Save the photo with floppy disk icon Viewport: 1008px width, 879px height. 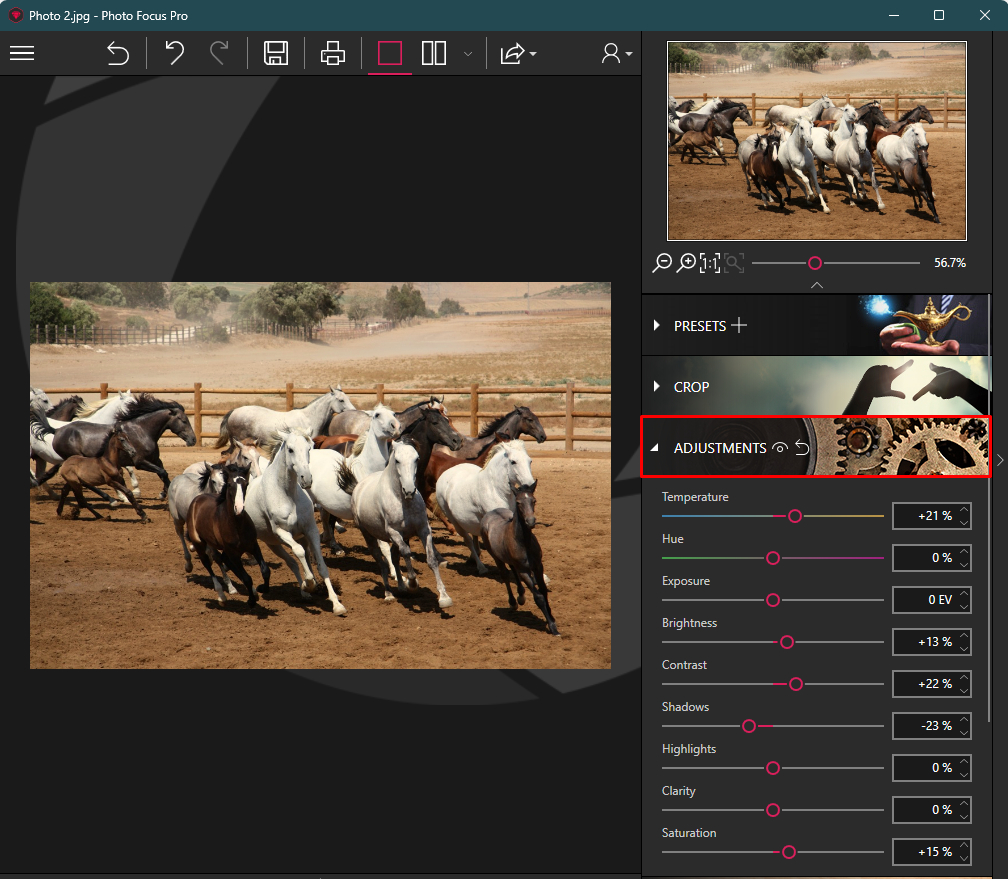[276, 53]
